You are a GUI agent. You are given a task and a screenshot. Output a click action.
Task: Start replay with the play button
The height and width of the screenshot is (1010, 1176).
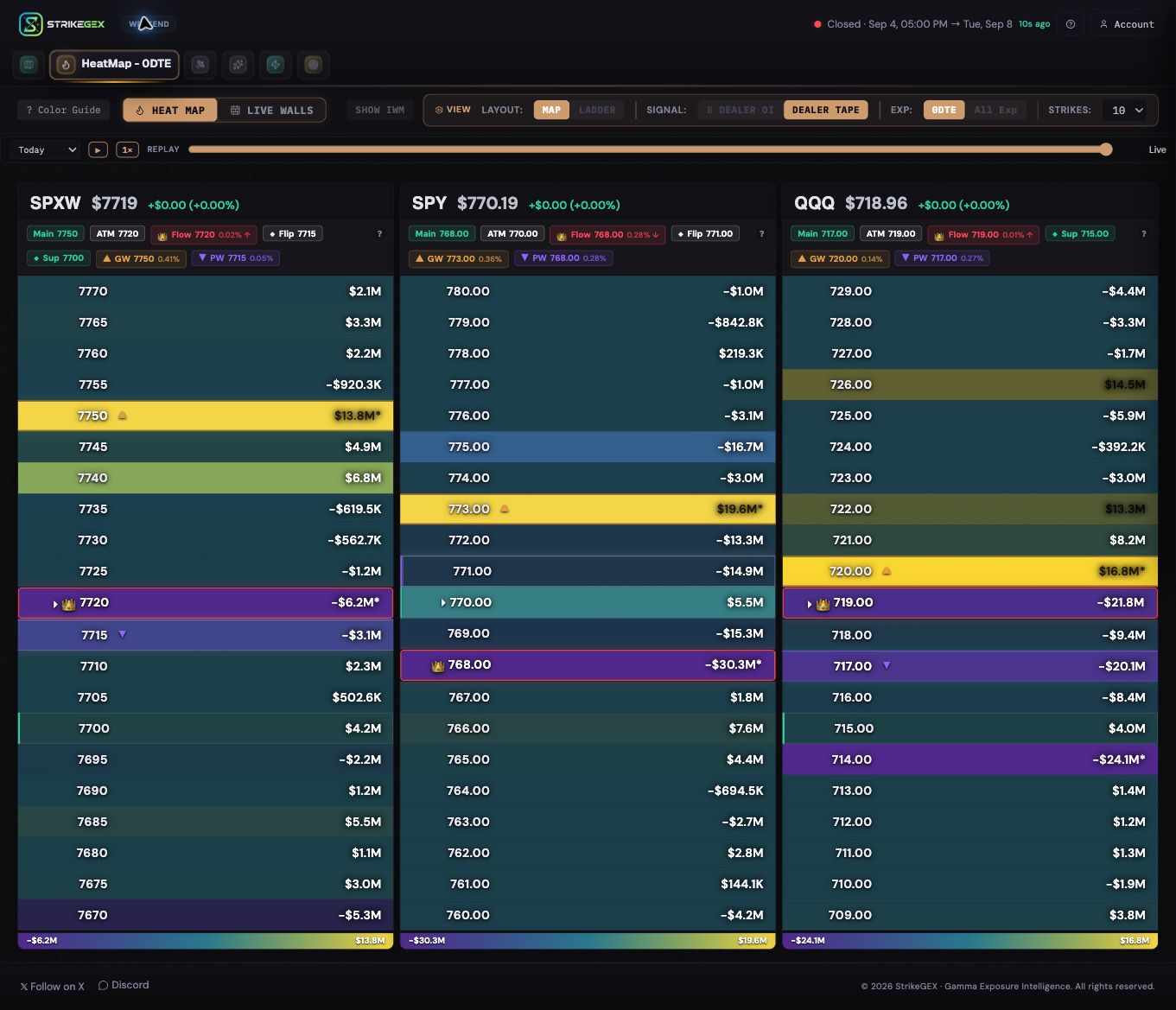tap(98, 149)
